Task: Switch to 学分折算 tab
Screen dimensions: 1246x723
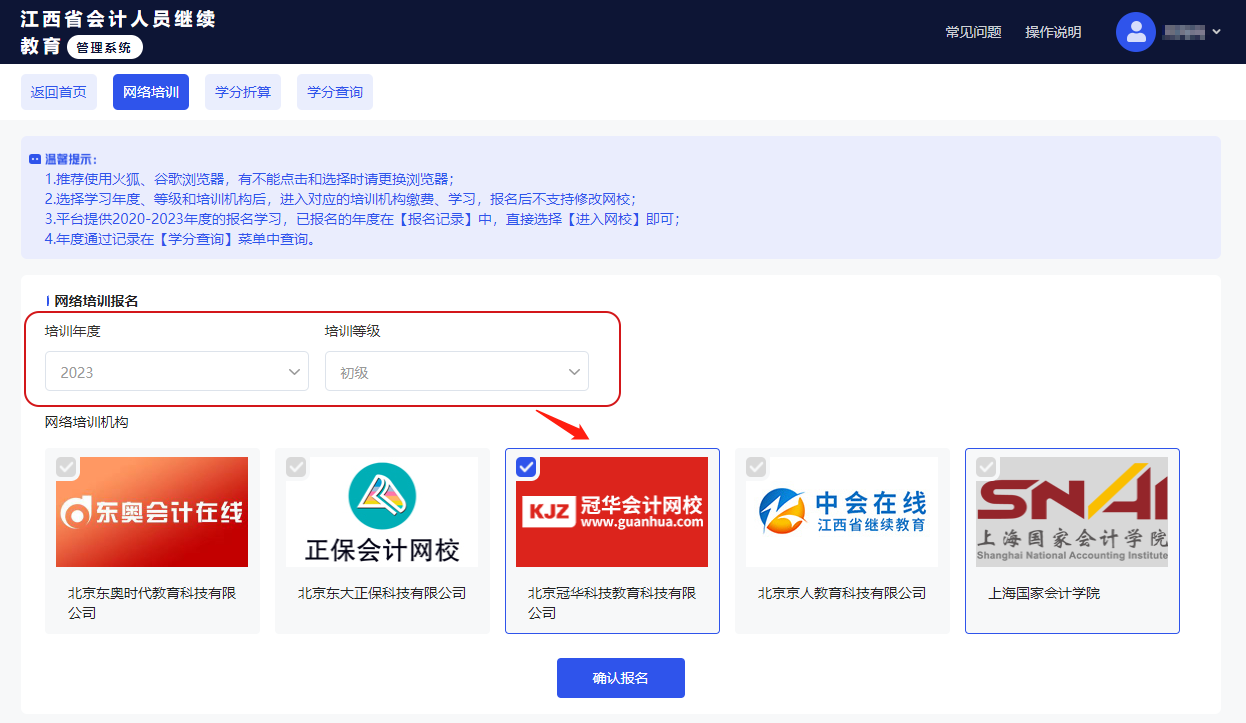Action: click(243, 92)
